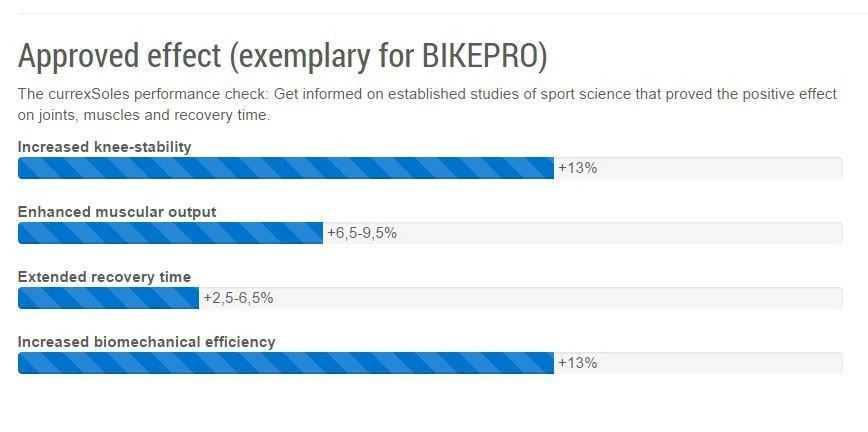The height and width of the screenshot is (432, 868).
Task: Click the 'Extended recovery time' label
Action: click(x=104, y=277)
